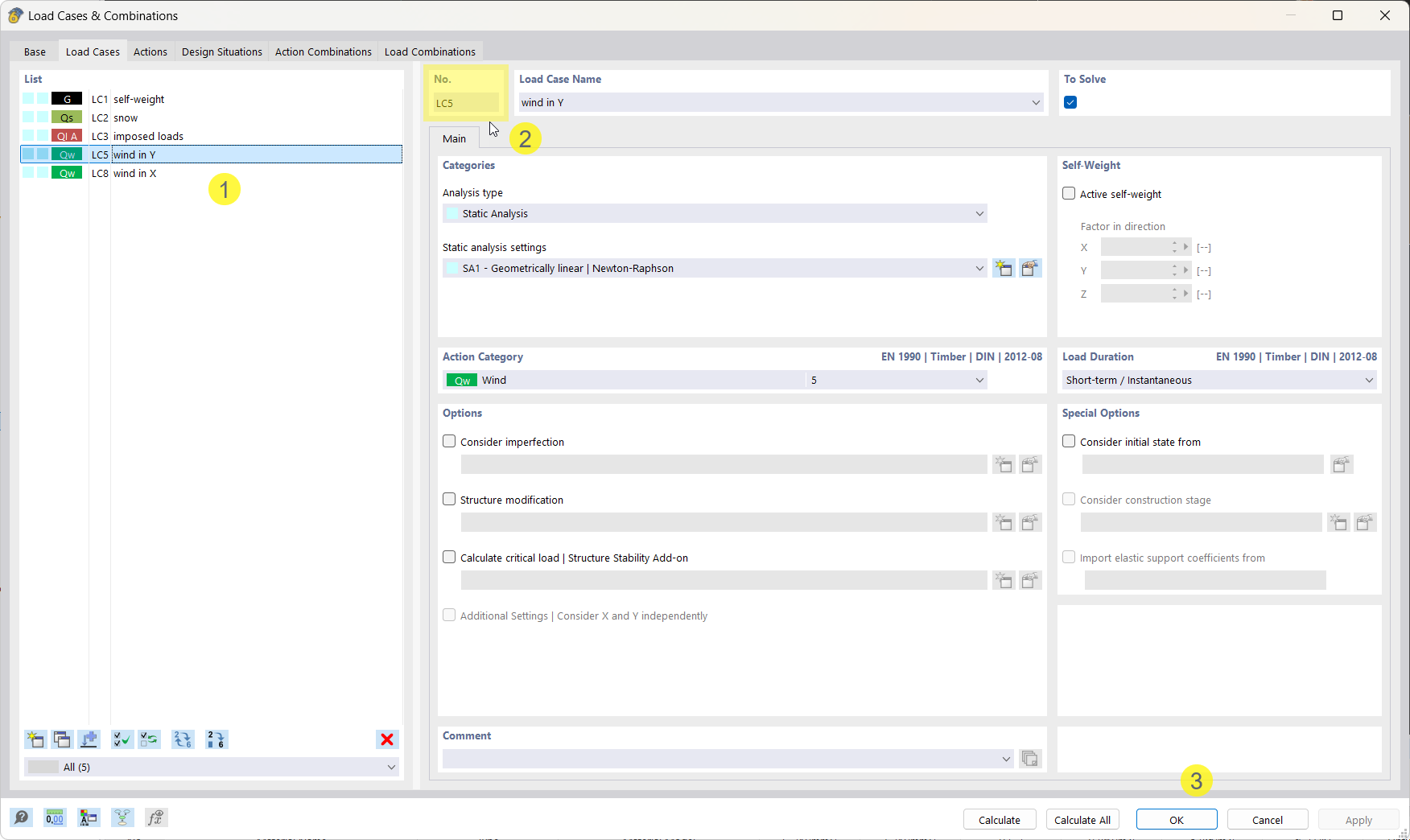Enable Active self-weight
This screenshot has width=1410, height=840.
click(1069, 193)
